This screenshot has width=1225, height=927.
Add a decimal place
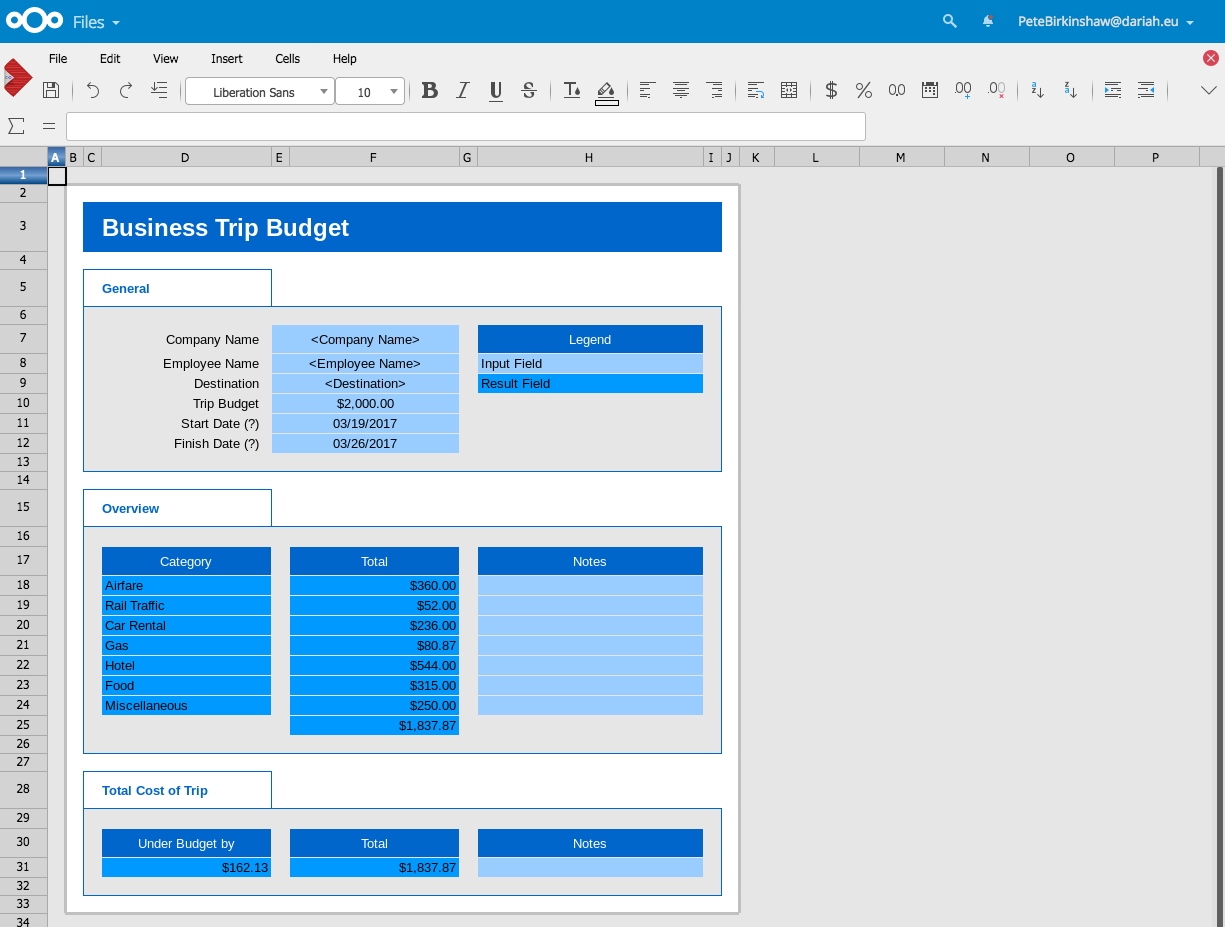tap(963, 91)
